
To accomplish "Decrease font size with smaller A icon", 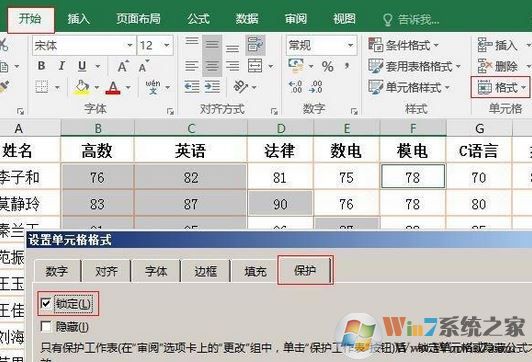I will [x=144, y=66].
